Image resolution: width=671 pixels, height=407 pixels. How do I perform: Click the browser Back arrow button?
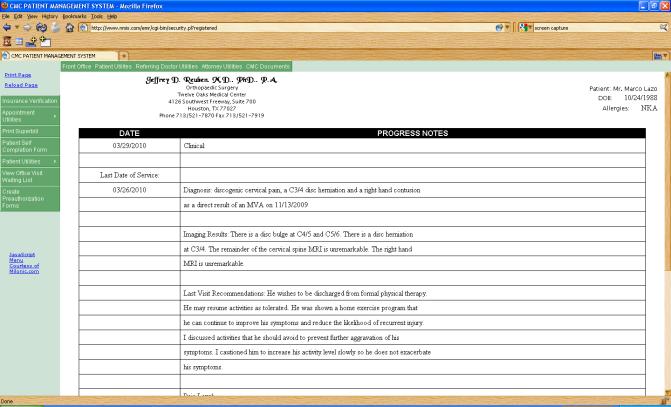point(8,28)
